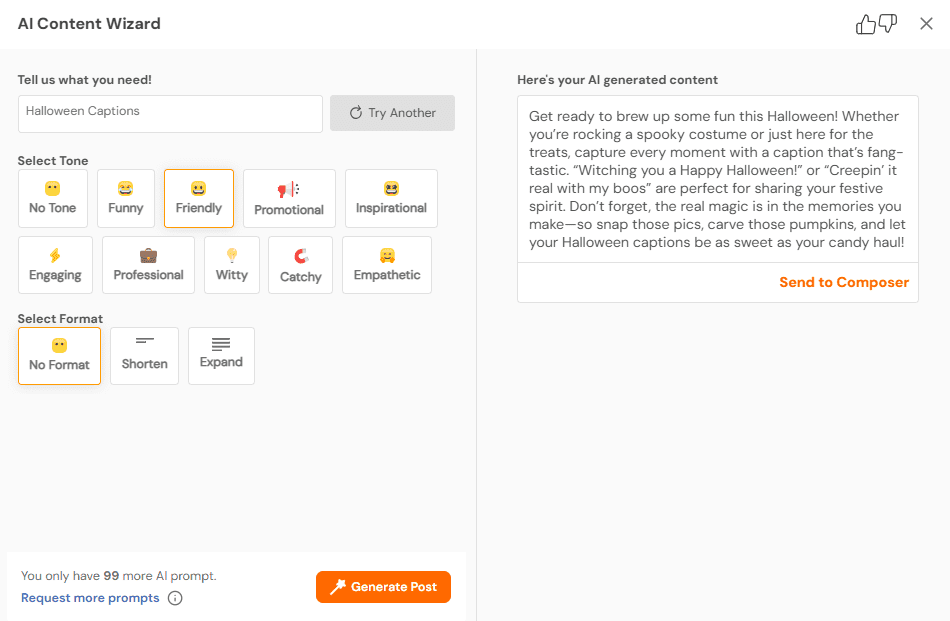The height and width of the screenshot is (621, 950).
Task: Click Send to Composer link
Action: coord(844,282)
